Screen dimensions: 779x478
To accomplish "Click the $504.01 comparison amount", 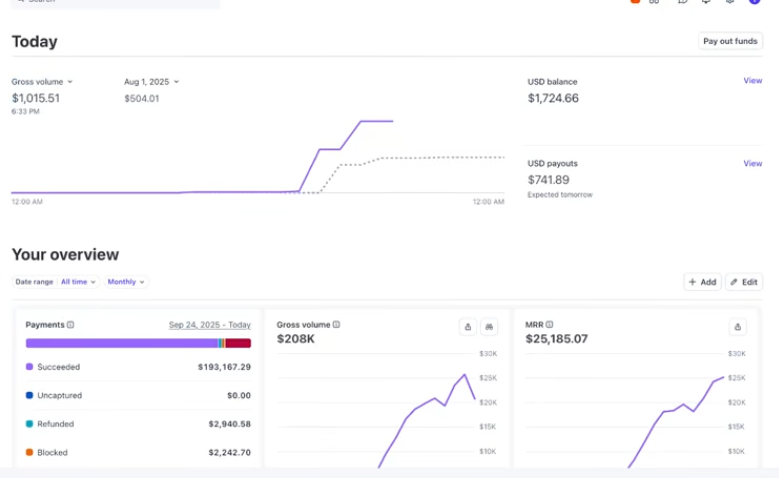I will coord(142,99).
